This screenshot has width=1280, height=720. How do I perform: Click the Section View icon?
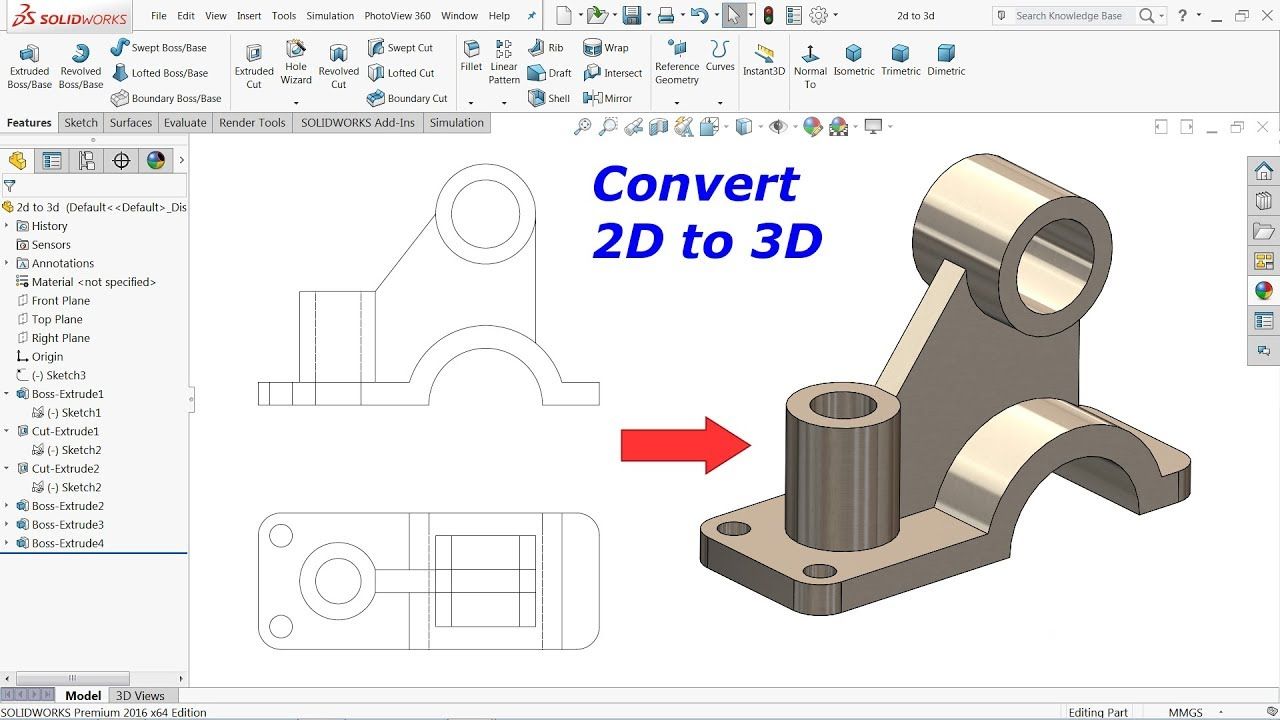pyautogui.click(x=658, y=127)
